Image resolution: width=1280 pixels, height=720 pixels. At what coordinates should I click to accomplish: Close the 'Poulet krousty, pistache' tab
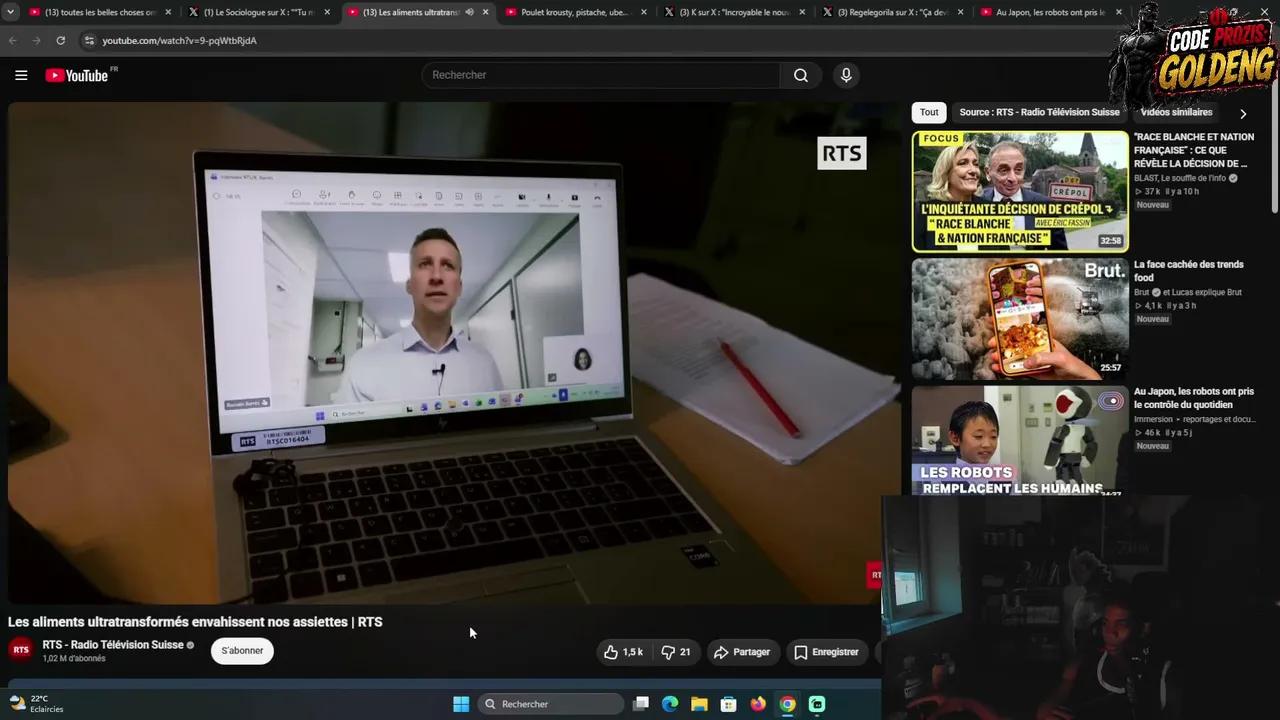point(644,12)
